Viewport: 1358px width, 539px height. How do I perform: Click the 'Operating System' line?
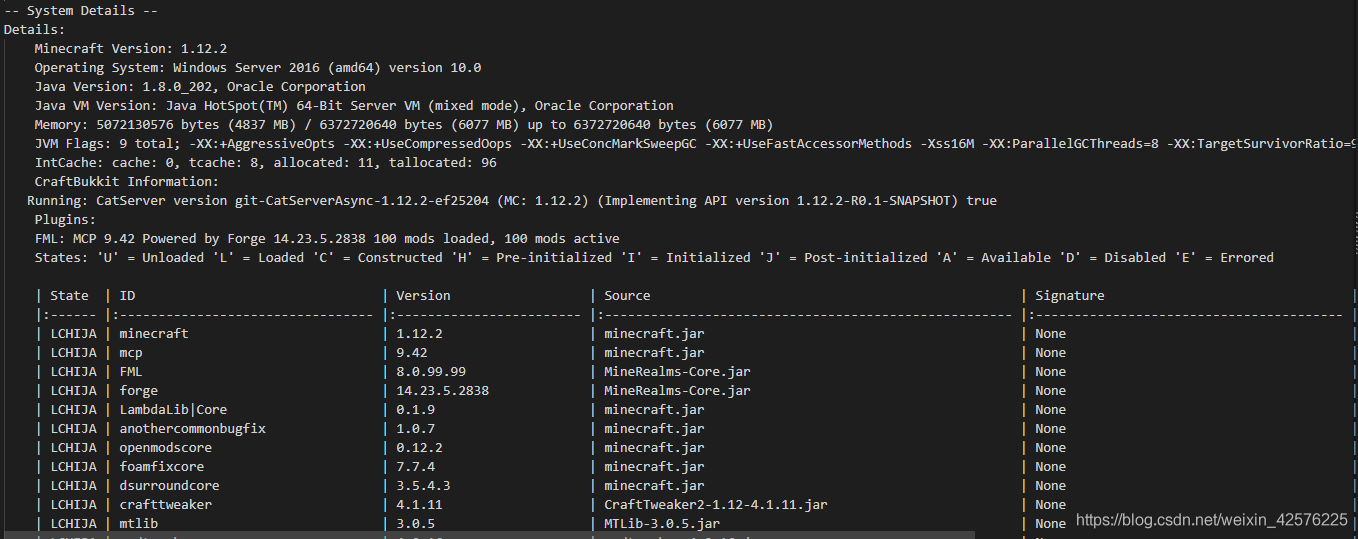click(257, 67)
